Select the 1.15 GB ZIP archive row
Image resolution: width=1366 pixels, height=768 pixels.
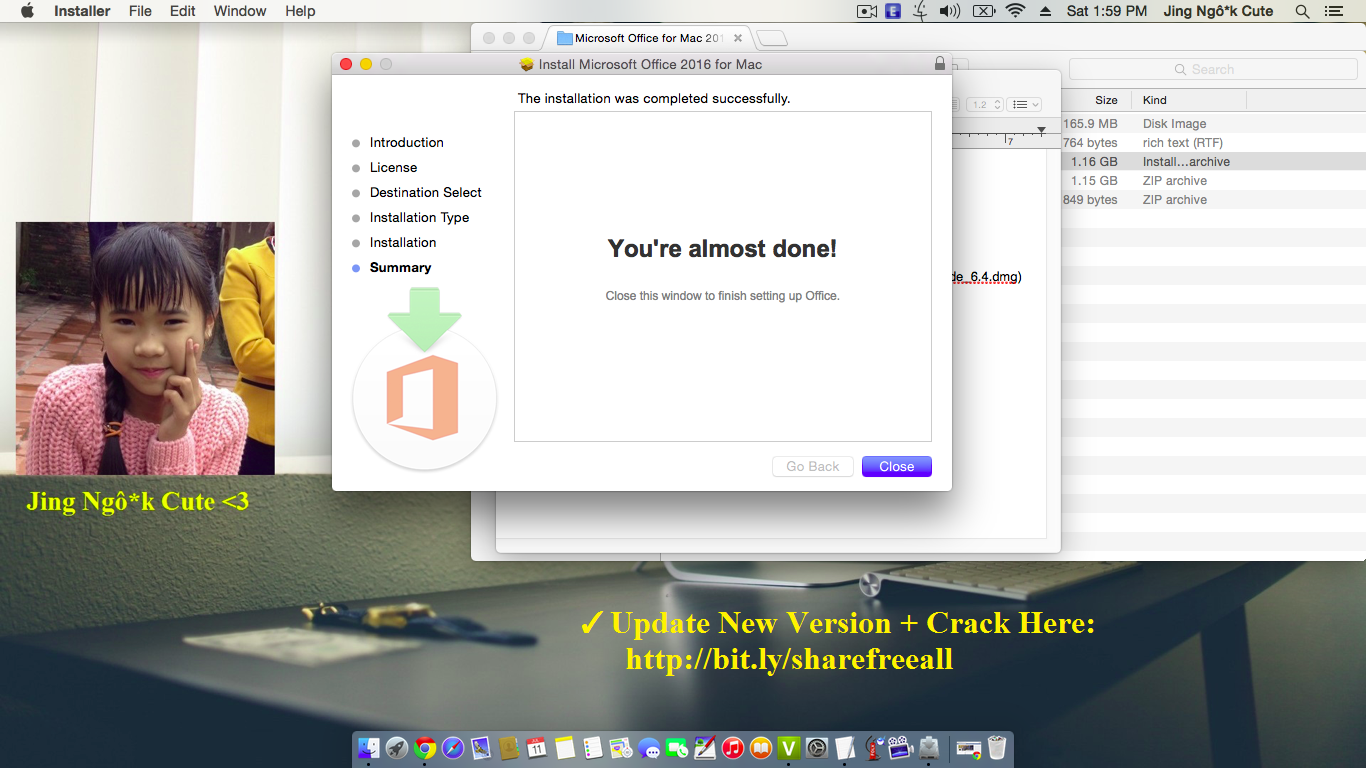(x=1212, y=181)
